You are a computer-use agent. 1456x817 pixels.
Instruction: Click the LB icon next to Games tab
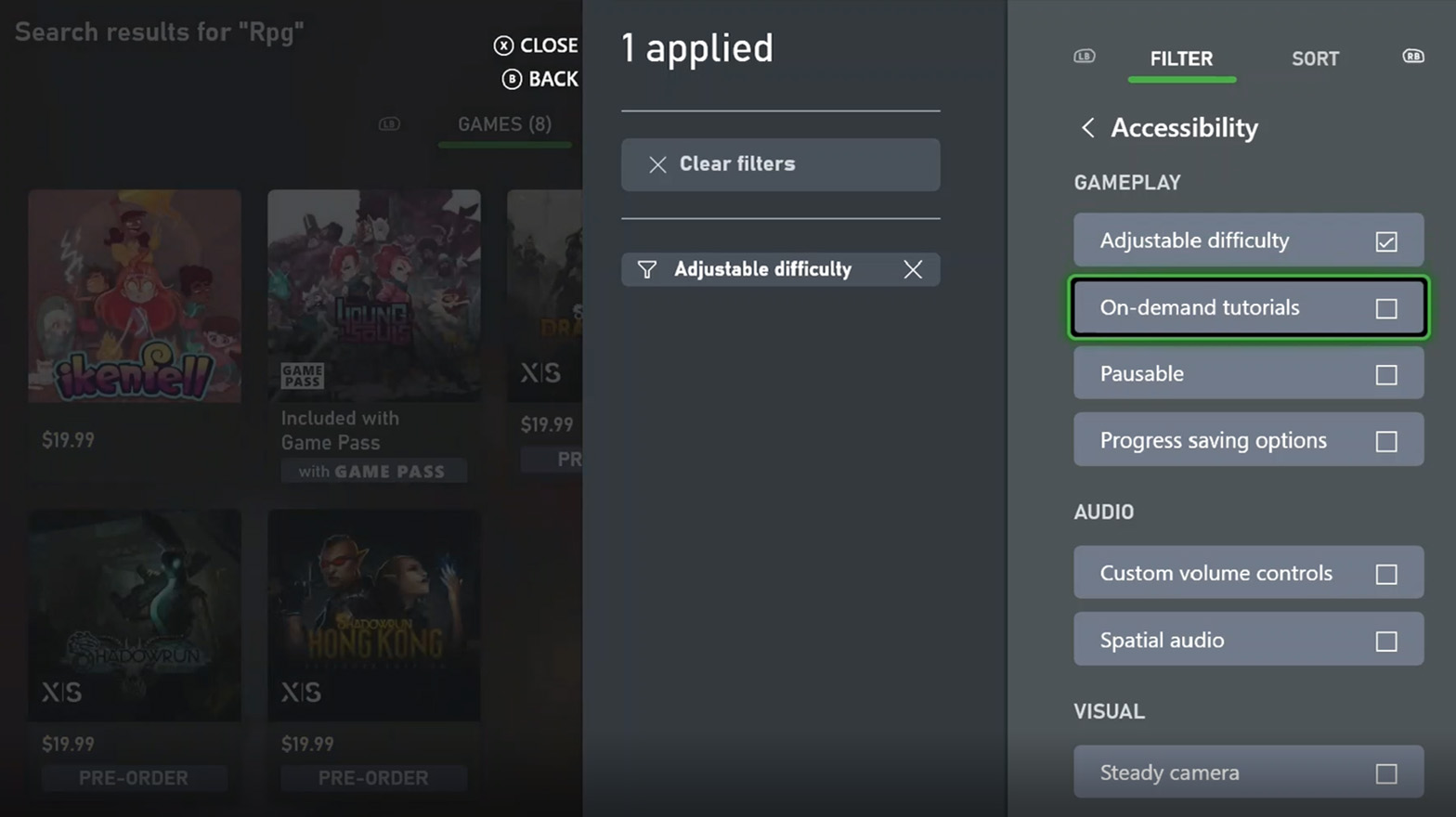[389, 124]
